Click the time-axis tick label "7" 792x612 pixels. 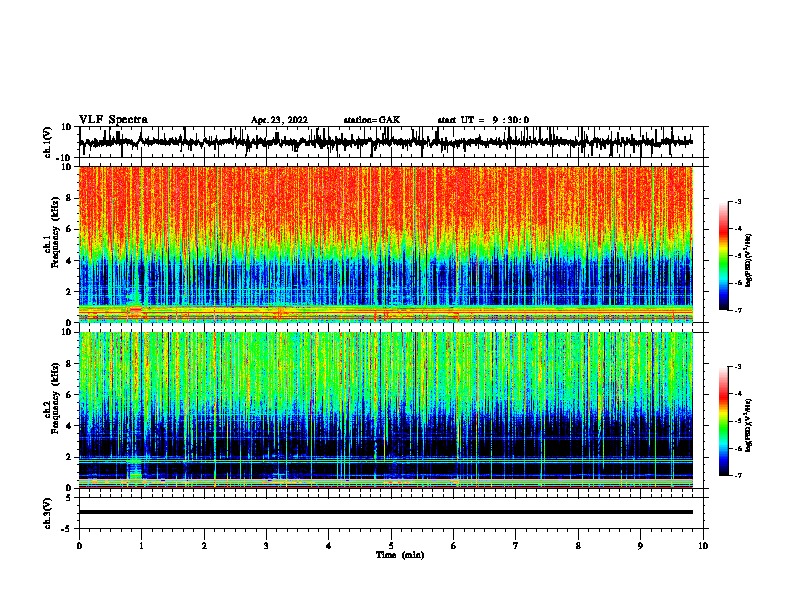point(516,546)
